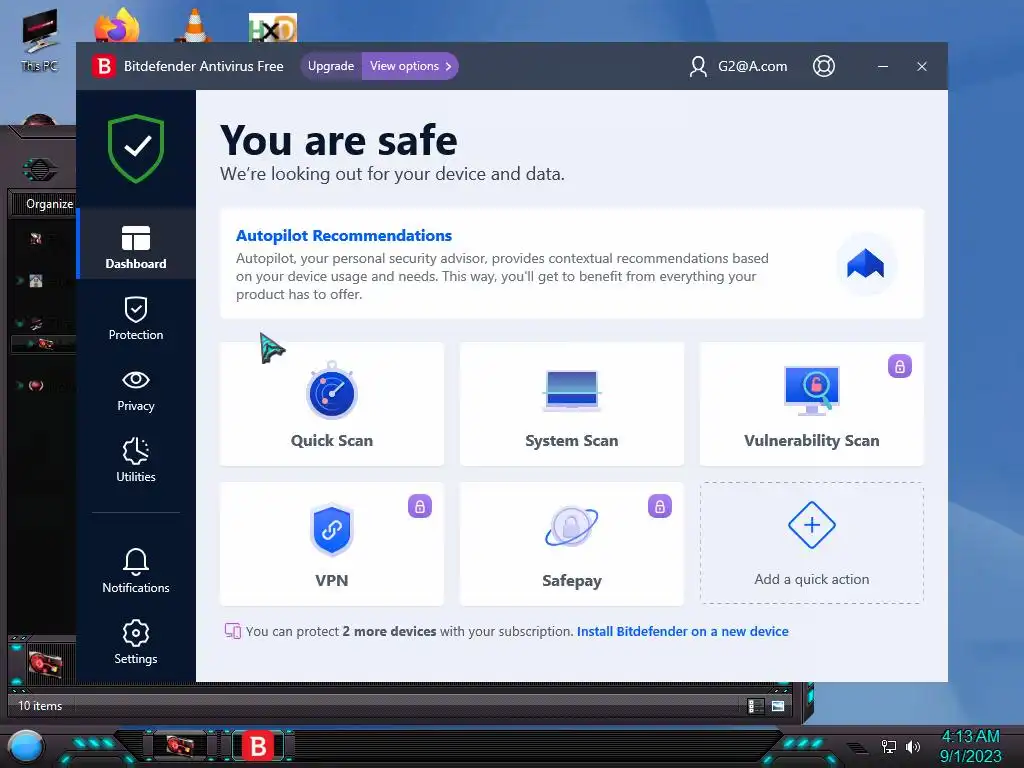Switch Explorer window to large icons view
1024x768 pixels.
pos(778,706)
